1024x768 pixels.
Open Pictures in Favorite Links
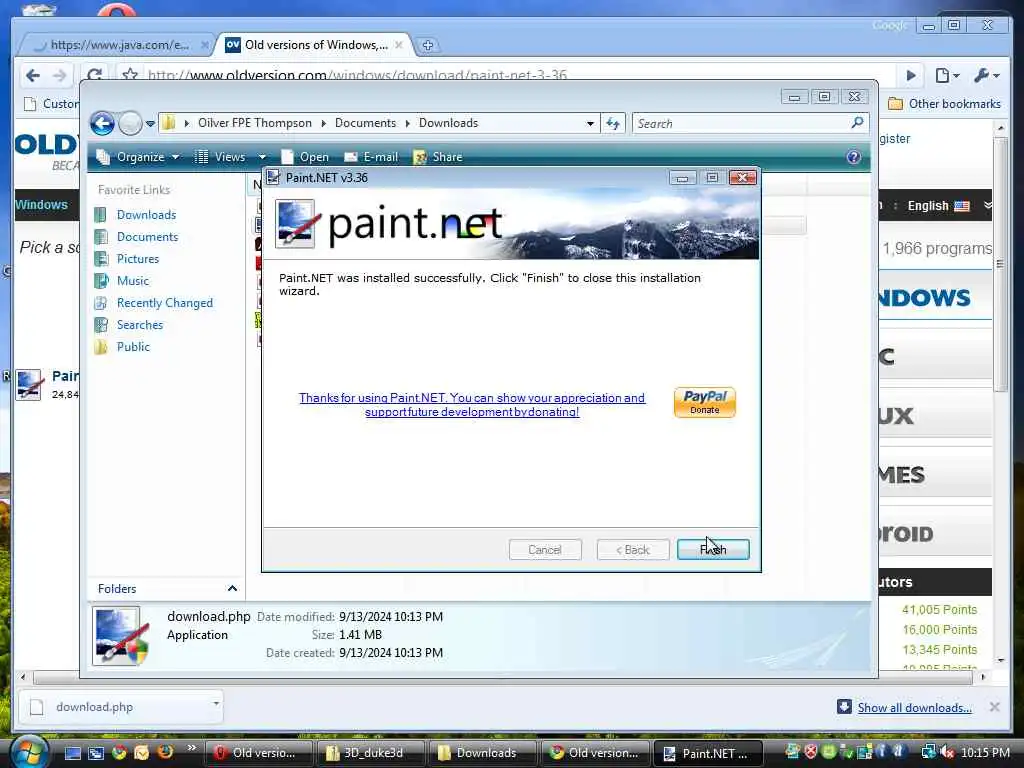[x=138, y=259]
